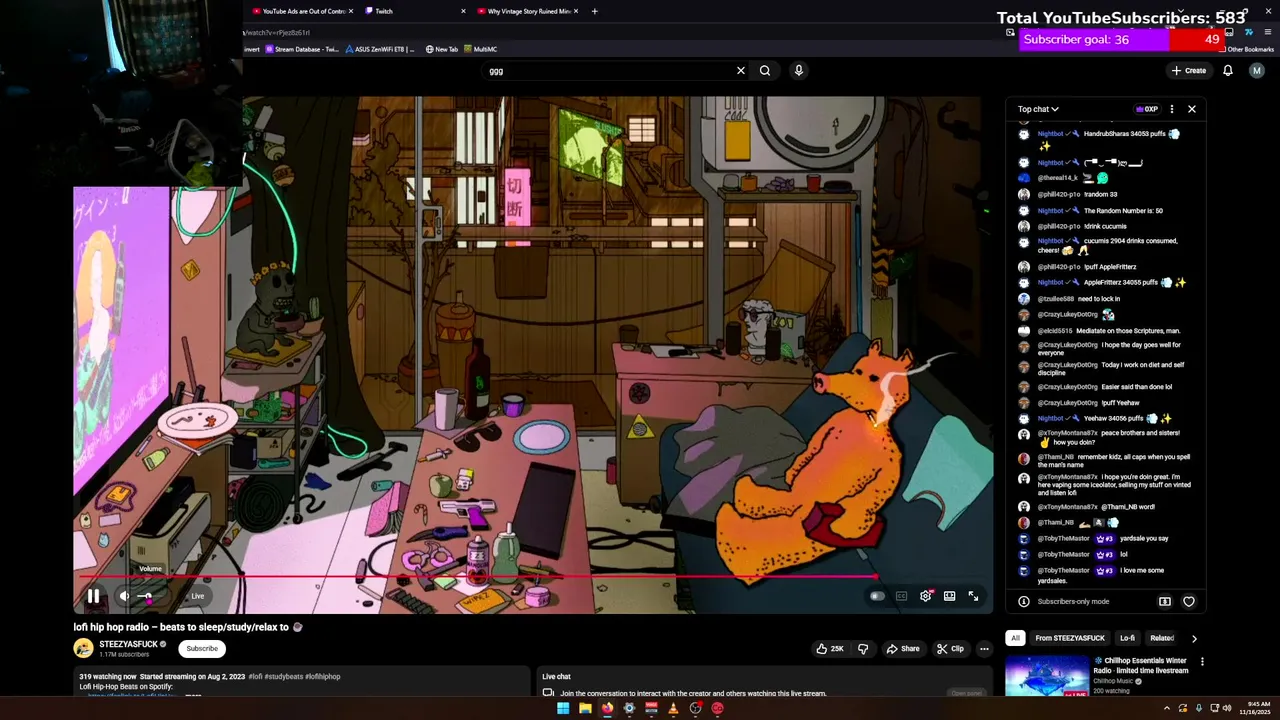The image size is (1280, 720).
Task: Expand the Top chat dropdown
Action: tap(1038, 109)
